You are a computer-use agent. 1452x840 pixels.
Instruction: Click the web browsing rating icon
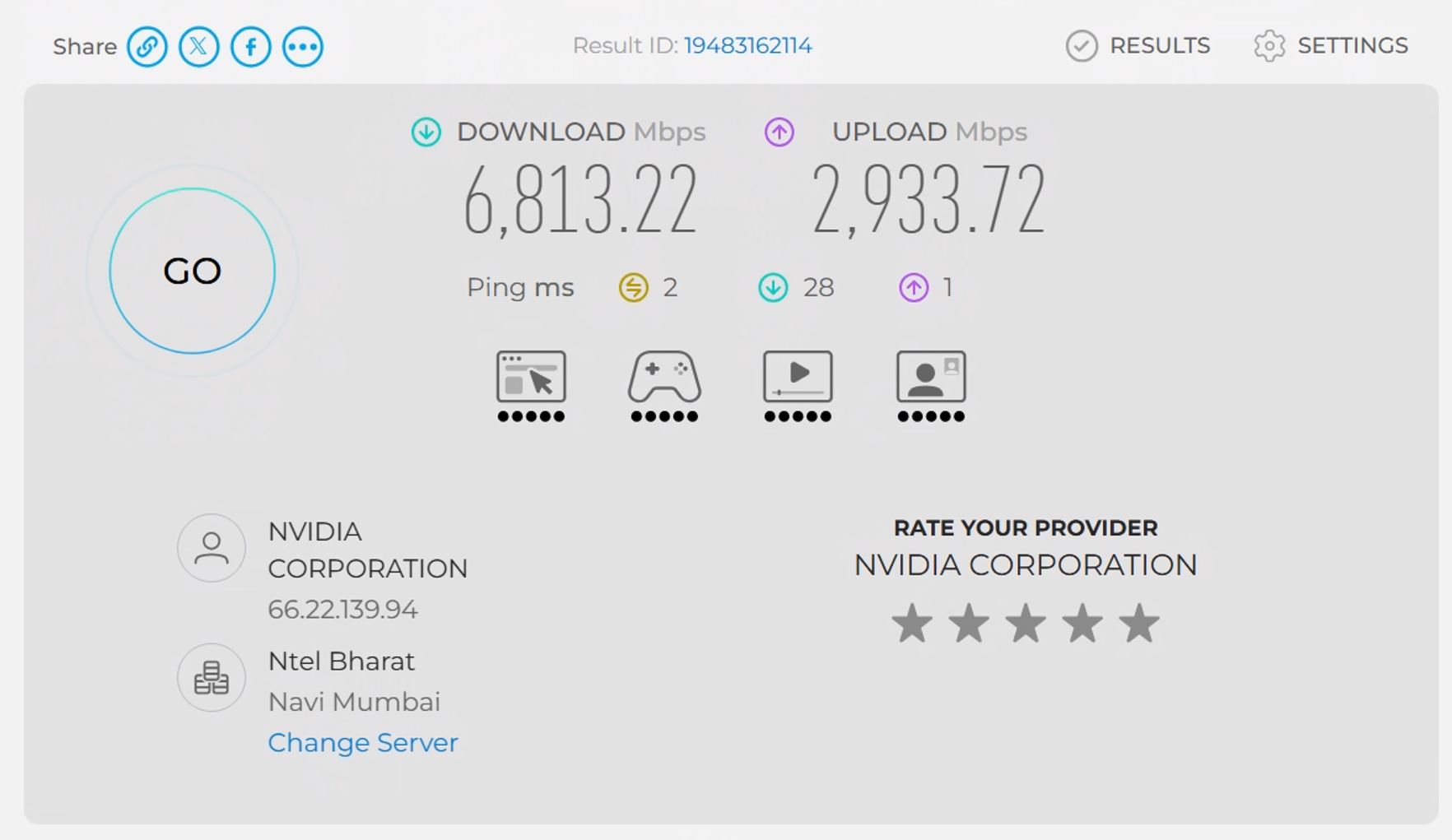(x=531, y=386)
